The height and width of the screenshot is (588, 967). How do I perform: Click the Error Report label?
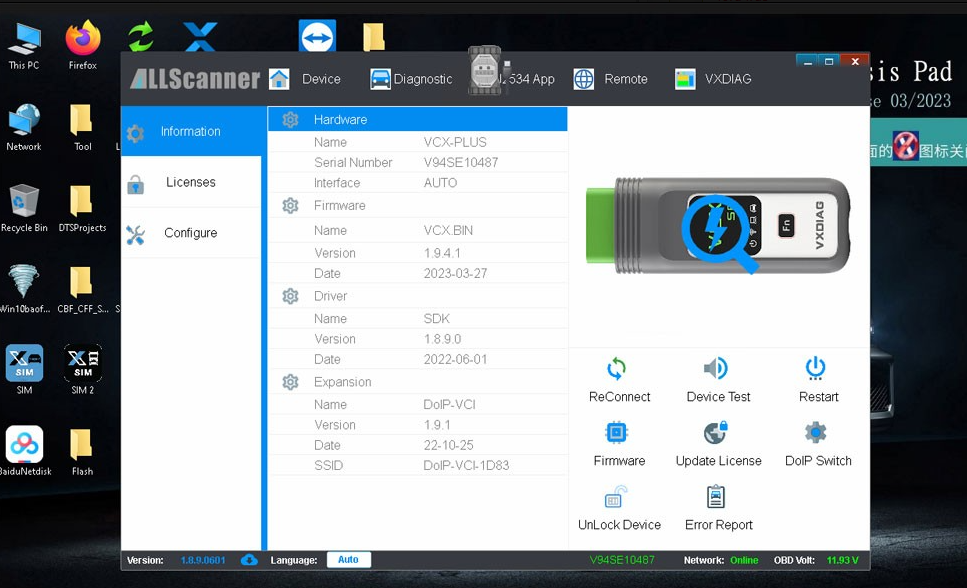click(718, 525)
